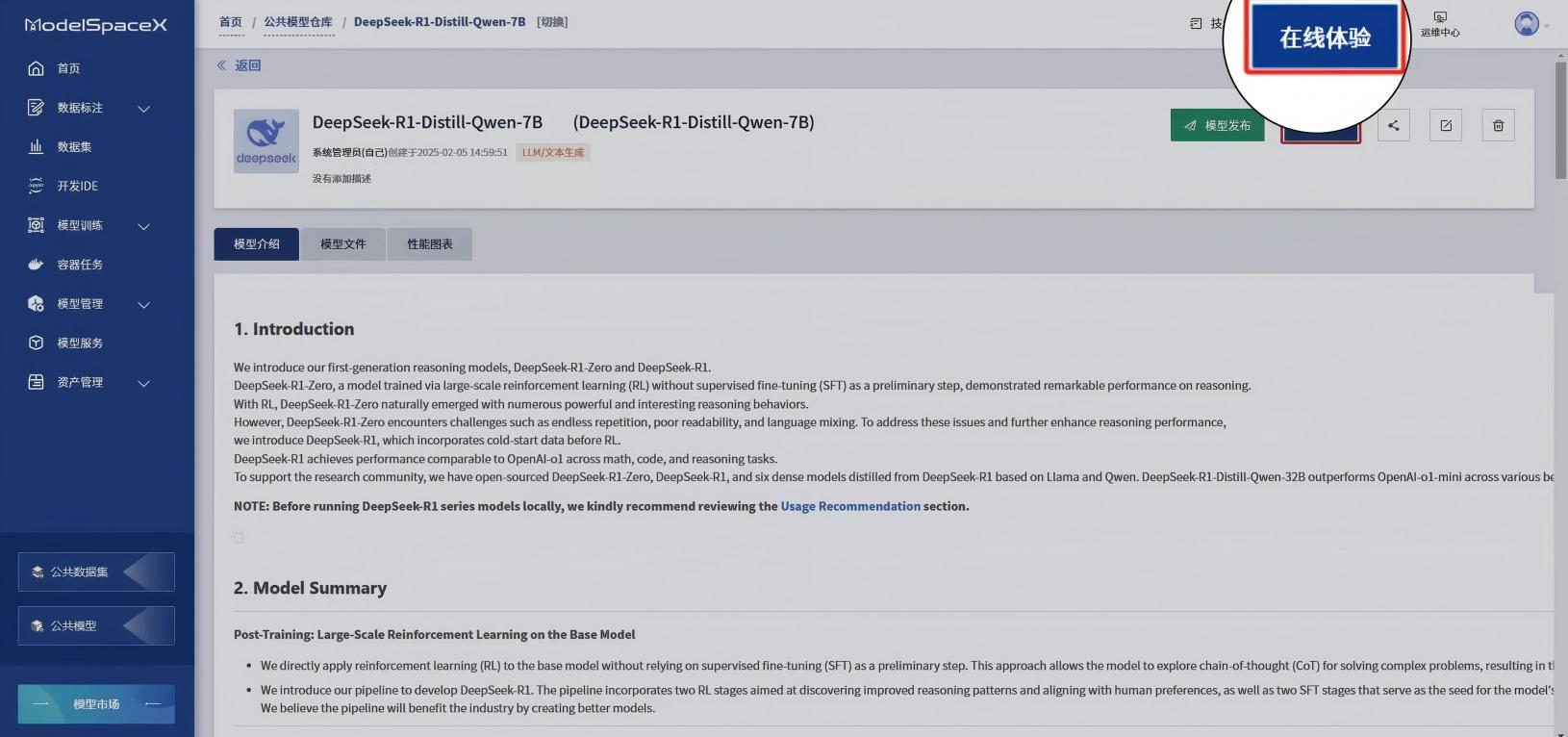
Task: Switch to the 模型介绍 tab
Action: 257,244
